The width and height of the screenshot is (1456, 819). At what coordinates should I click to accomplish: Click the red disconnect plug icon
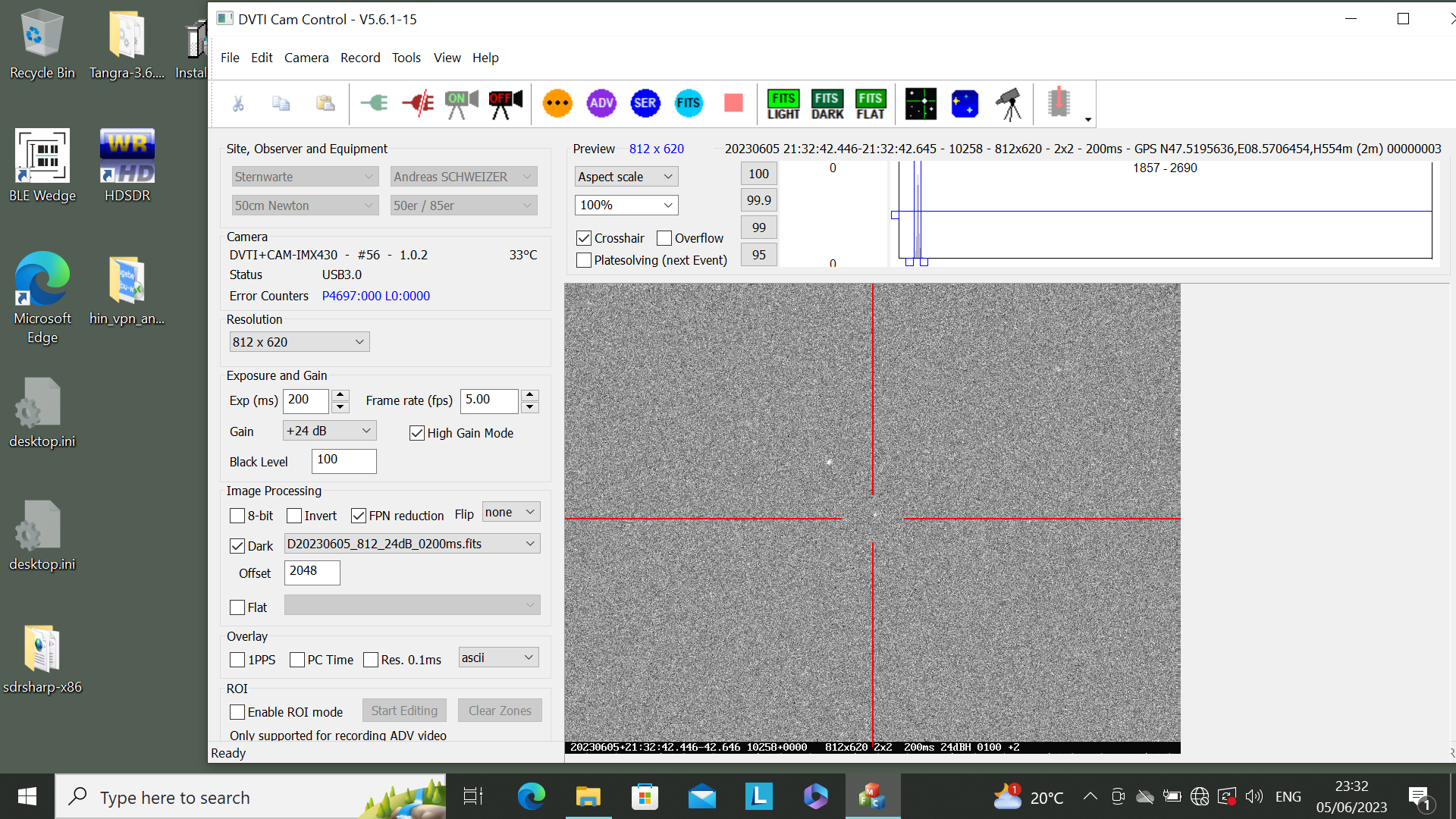click(x=418, y=103)
